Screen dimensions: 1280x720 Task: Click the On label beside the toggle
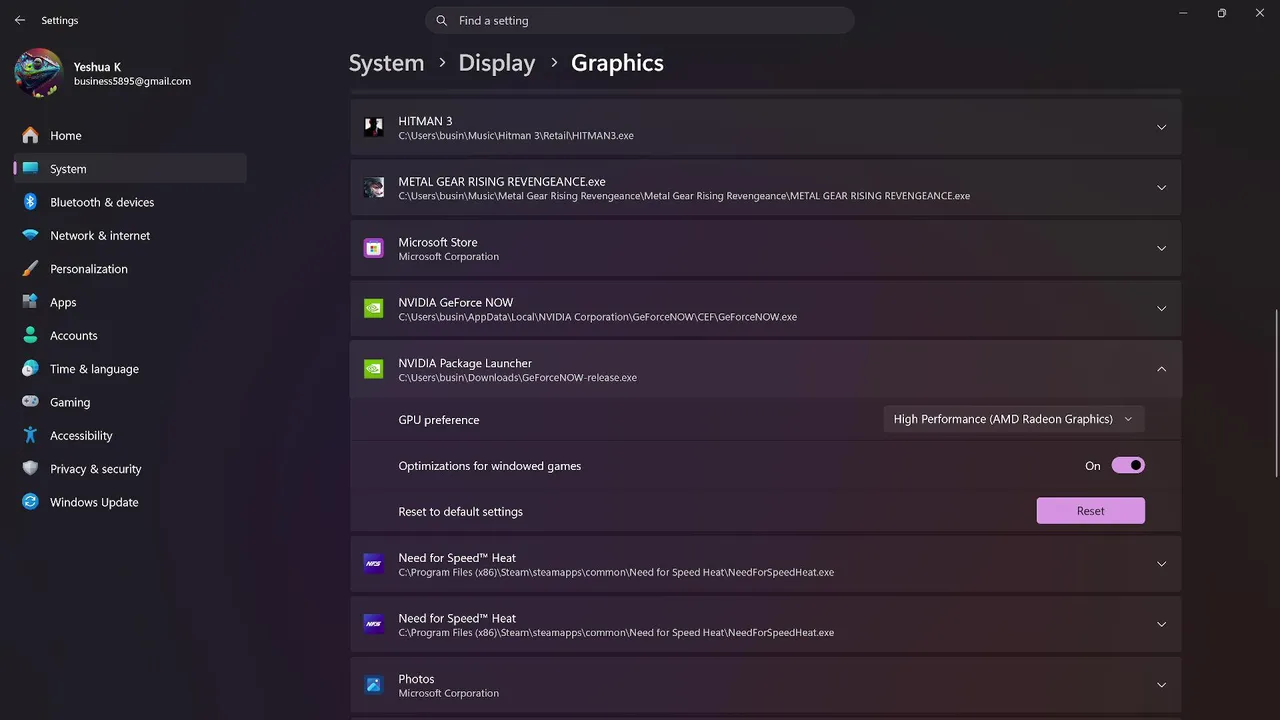point(1093,466)
